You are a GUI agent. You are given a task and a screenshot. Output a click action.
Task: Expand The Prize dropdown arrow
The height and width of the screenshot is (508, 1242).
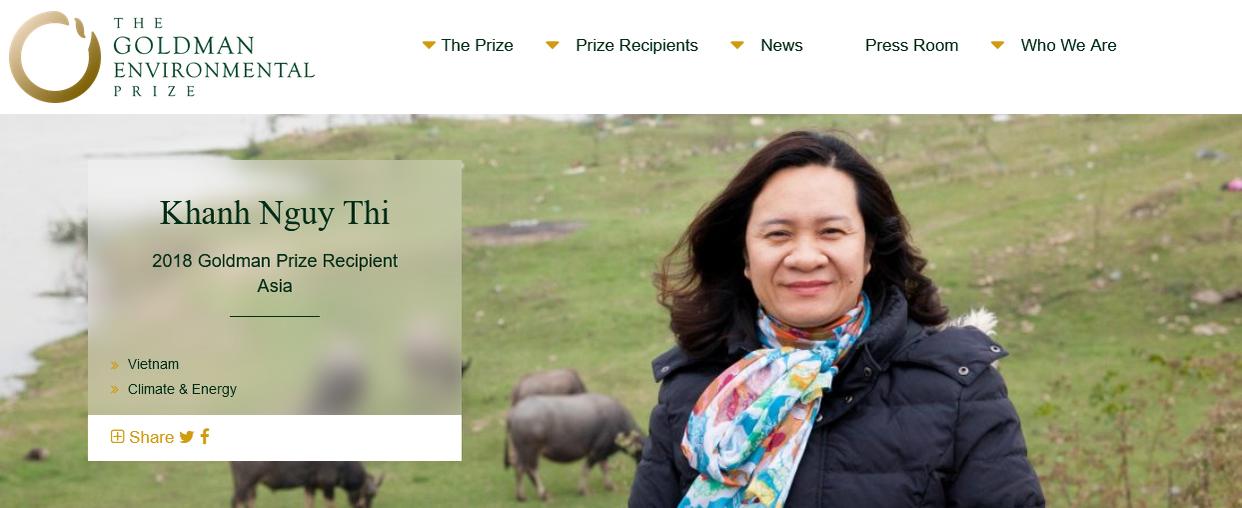(x=429, y=45)
